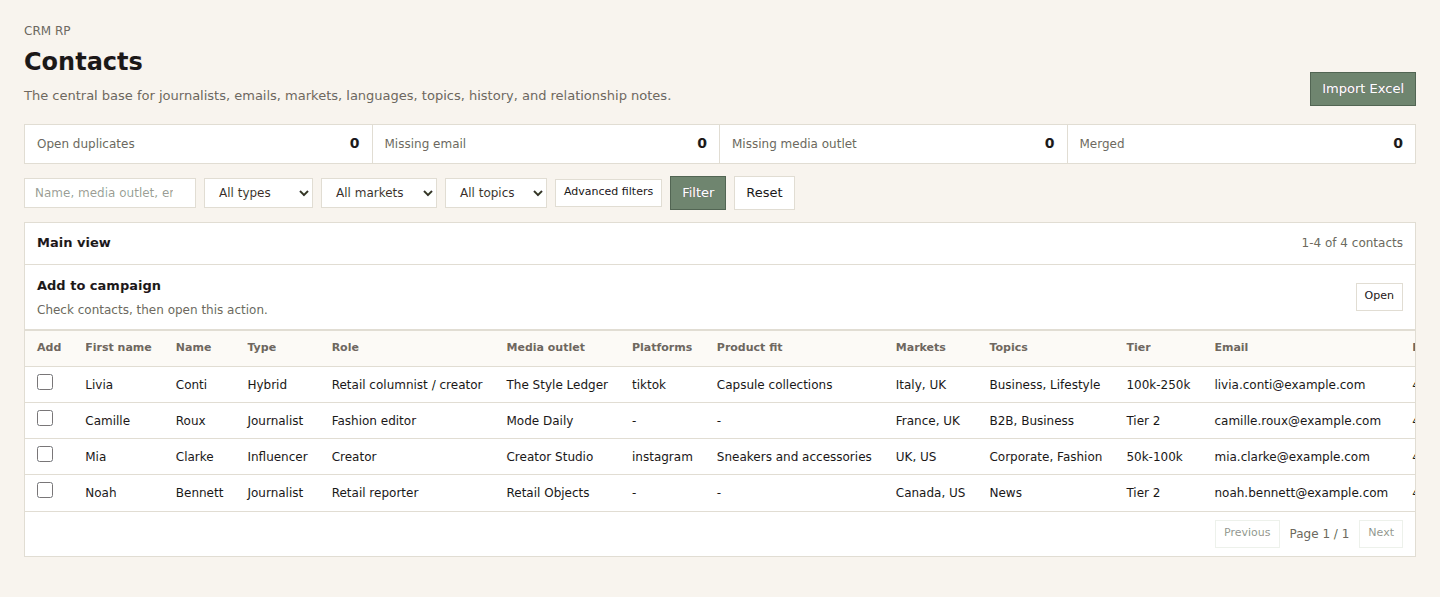Click the Platforms column header

[x=662, y=348]
